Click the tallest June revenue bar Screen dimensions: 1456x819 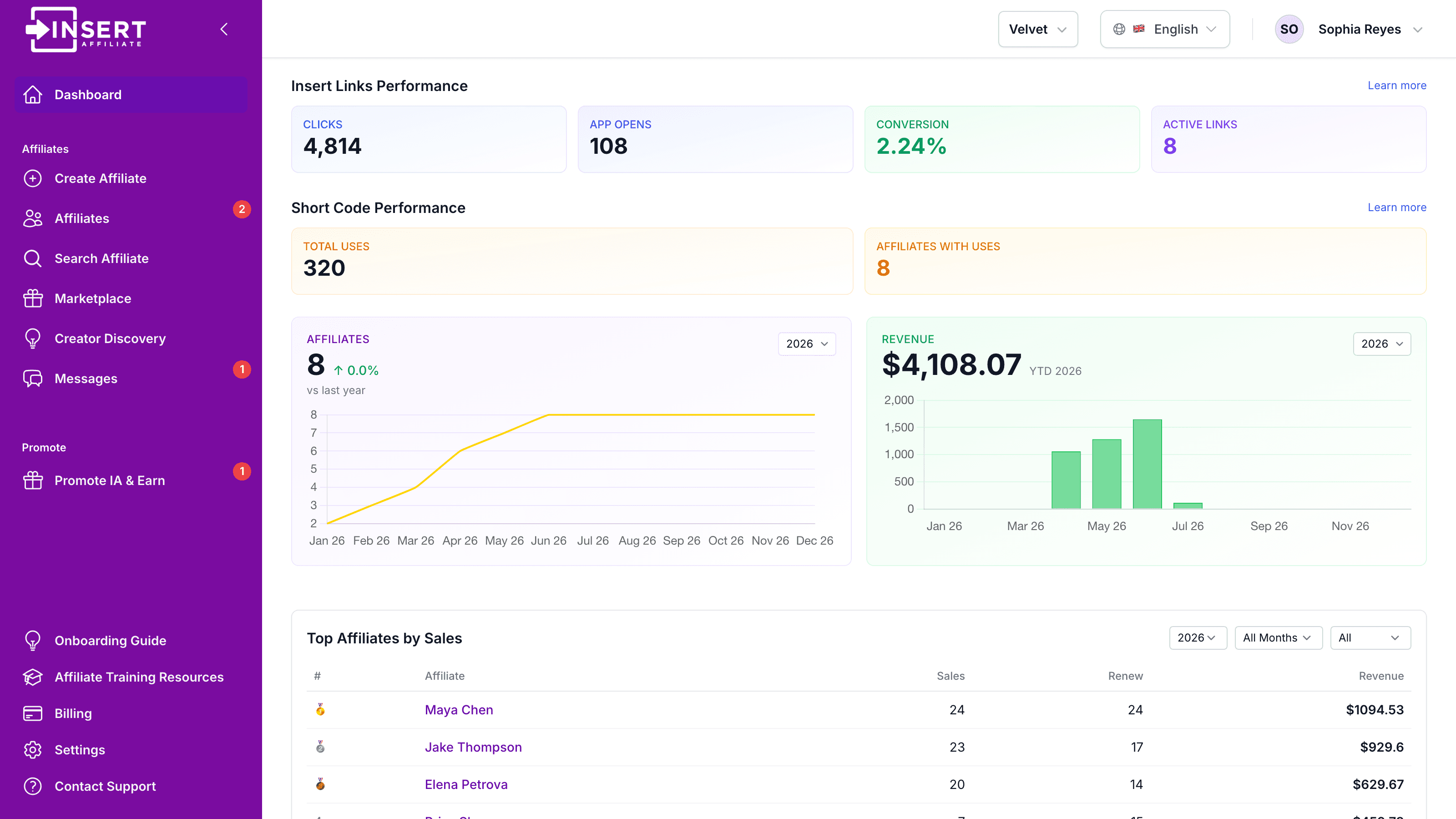coord(1148,464)
